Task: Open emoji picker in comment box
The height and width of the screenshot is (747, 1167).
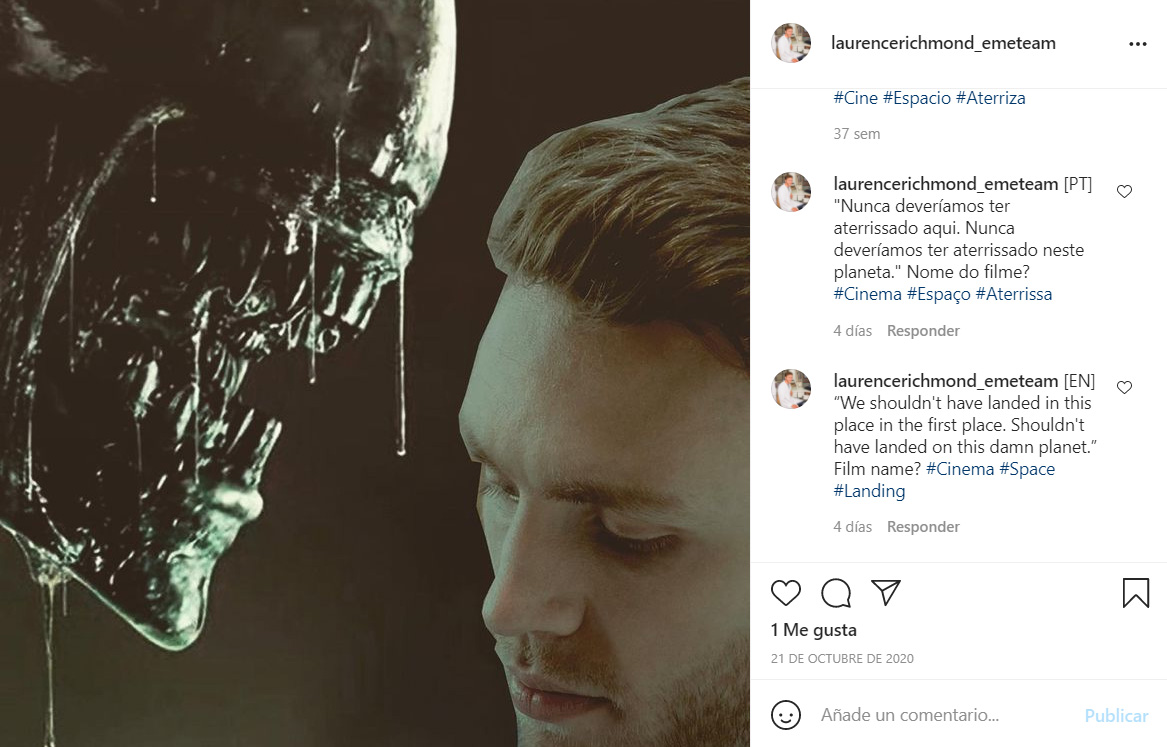Action: [x=787, y=715]
